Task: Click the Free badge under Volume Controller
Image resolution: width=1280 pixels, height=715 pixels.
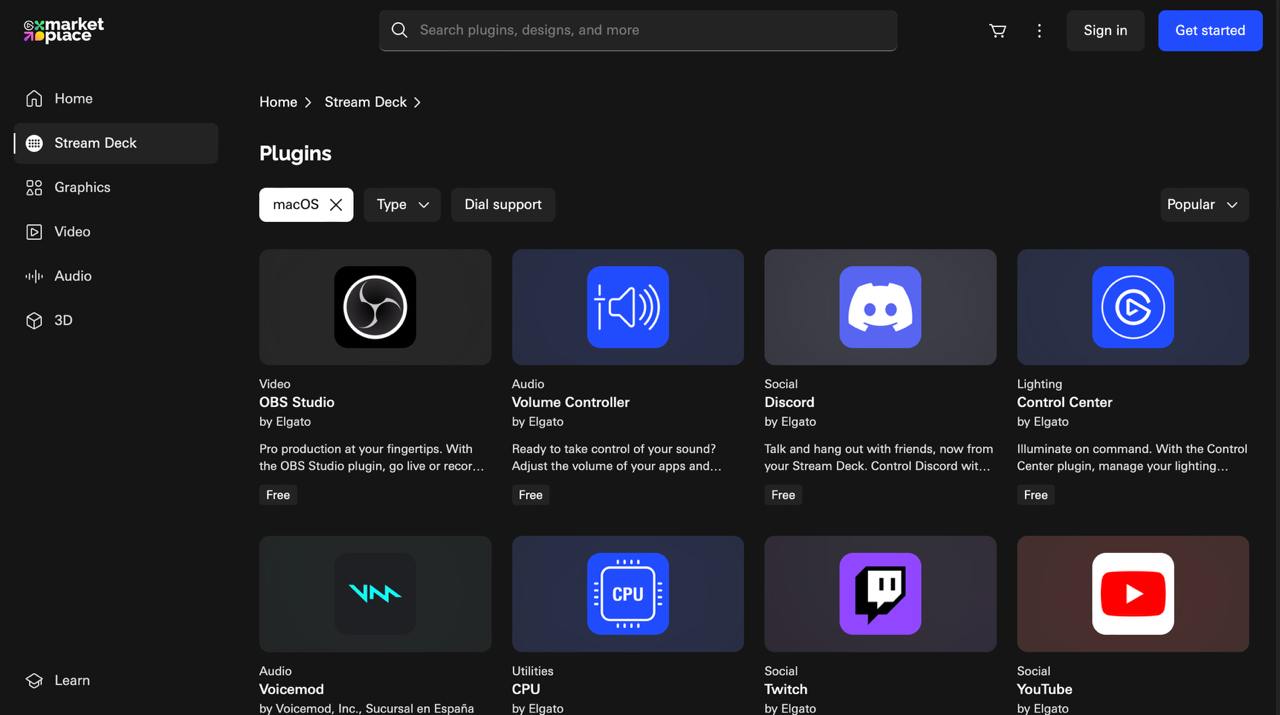Action: (x=531, y=495)
